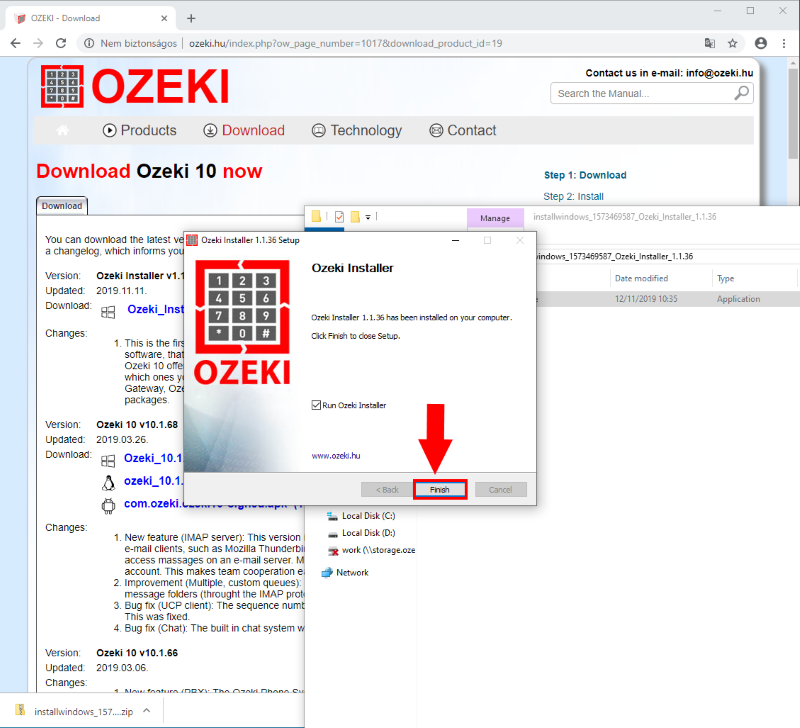Image resolution: width=800 pixels, height=728 pixels.
Task: Click the OZEKI logo on the website
Action: click(135, 86)
